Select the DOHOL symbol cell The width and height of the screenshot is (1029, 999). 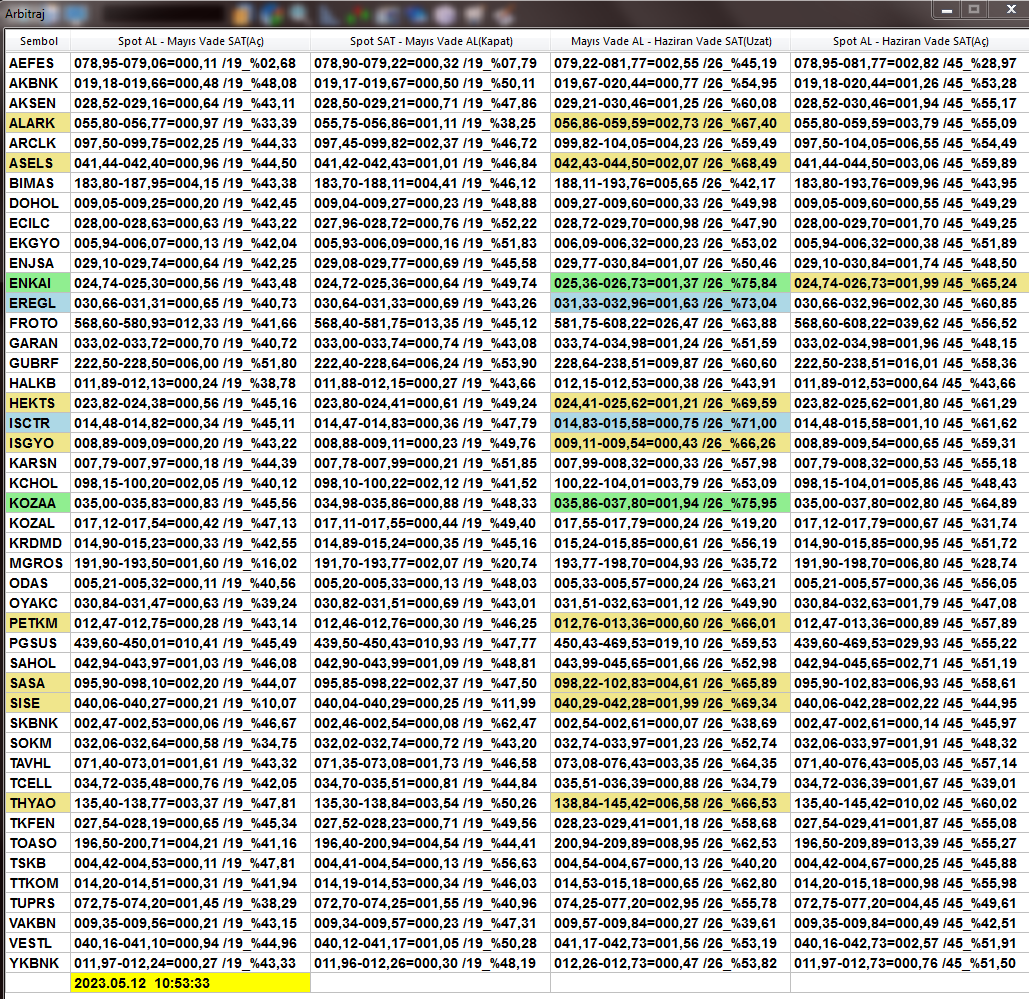[x=38, y=203]
